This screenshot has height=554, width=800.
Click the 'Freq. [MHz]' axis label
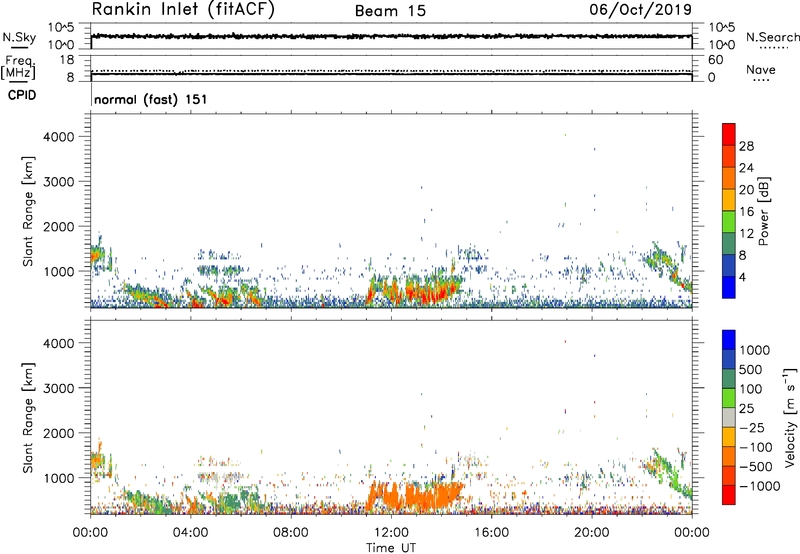[19, 68]
